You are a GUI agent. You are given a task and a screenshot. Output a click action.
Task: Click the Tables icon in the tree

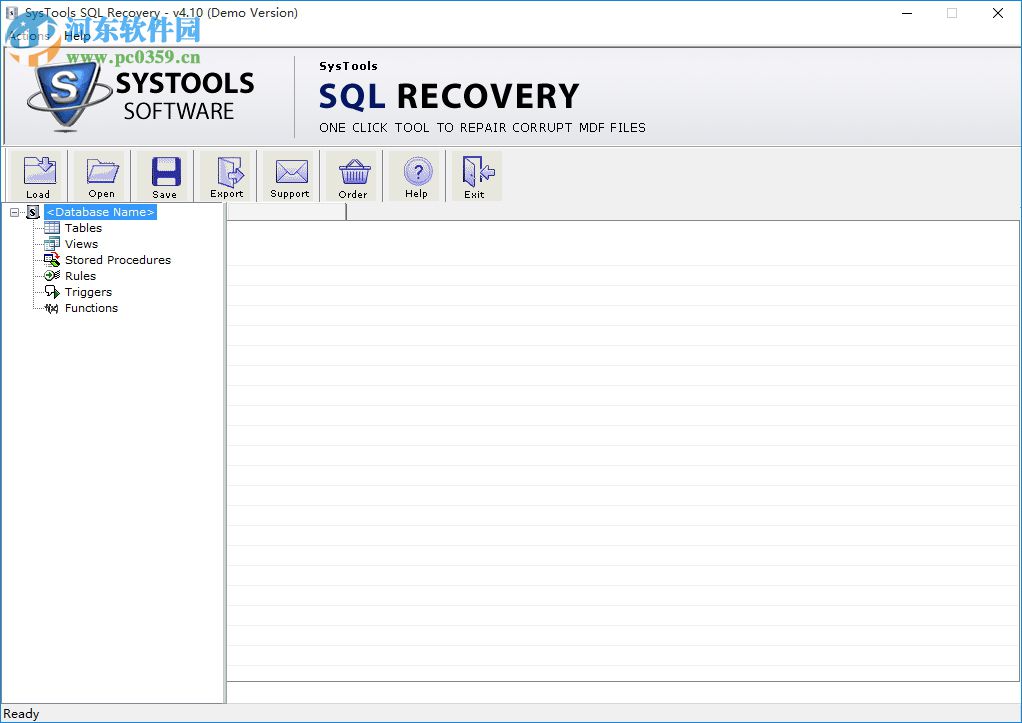pos(51,227)
